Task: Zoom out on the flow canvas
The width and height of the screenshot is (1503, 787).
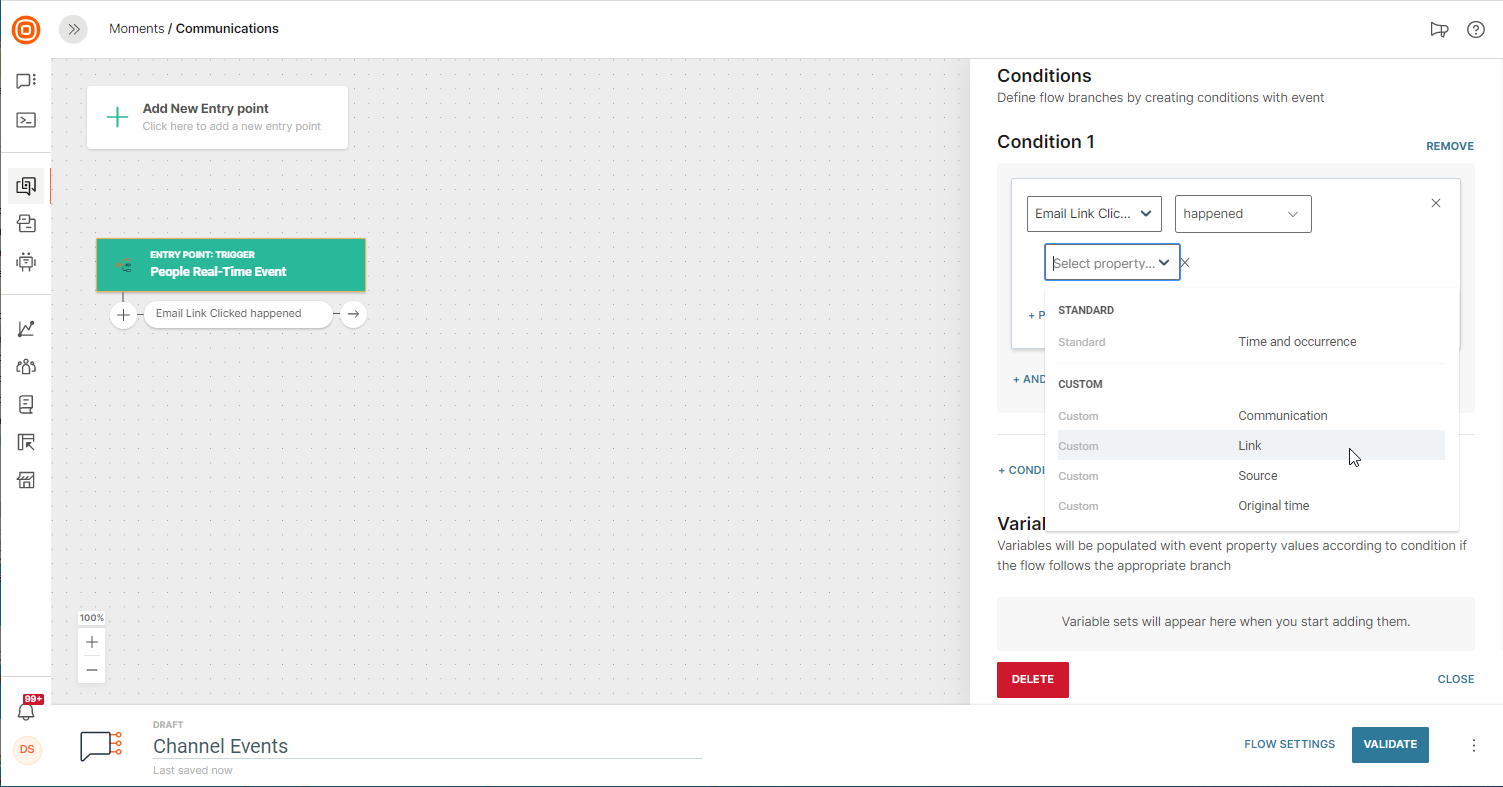Action: click(92, 669)
